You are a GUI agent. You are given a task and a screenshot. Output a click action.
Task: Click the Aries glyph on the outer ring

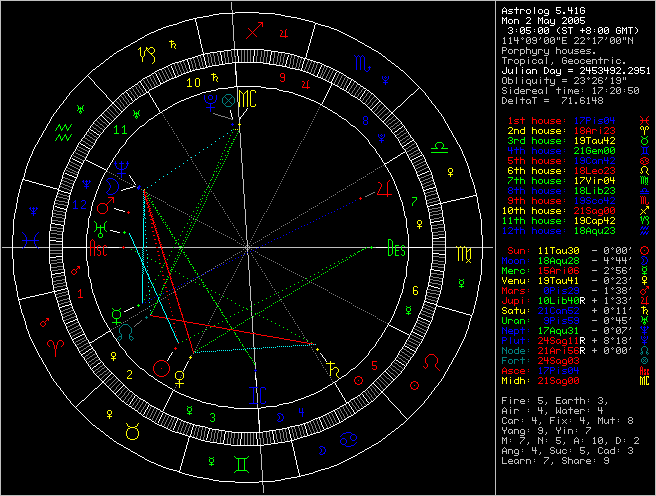tap(55, 349)
